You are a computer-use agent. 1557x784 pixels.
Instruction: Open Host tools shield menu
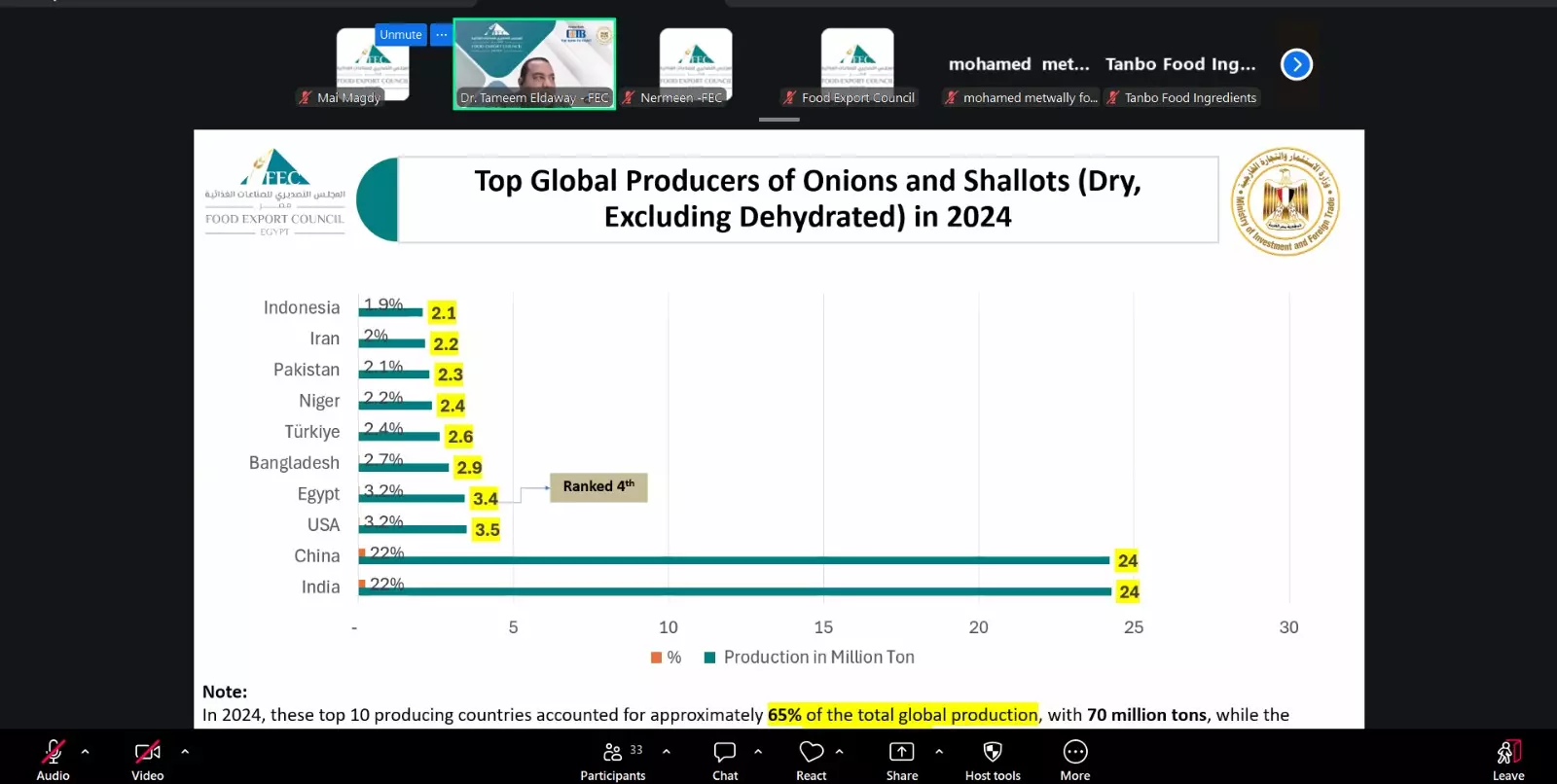993,759
